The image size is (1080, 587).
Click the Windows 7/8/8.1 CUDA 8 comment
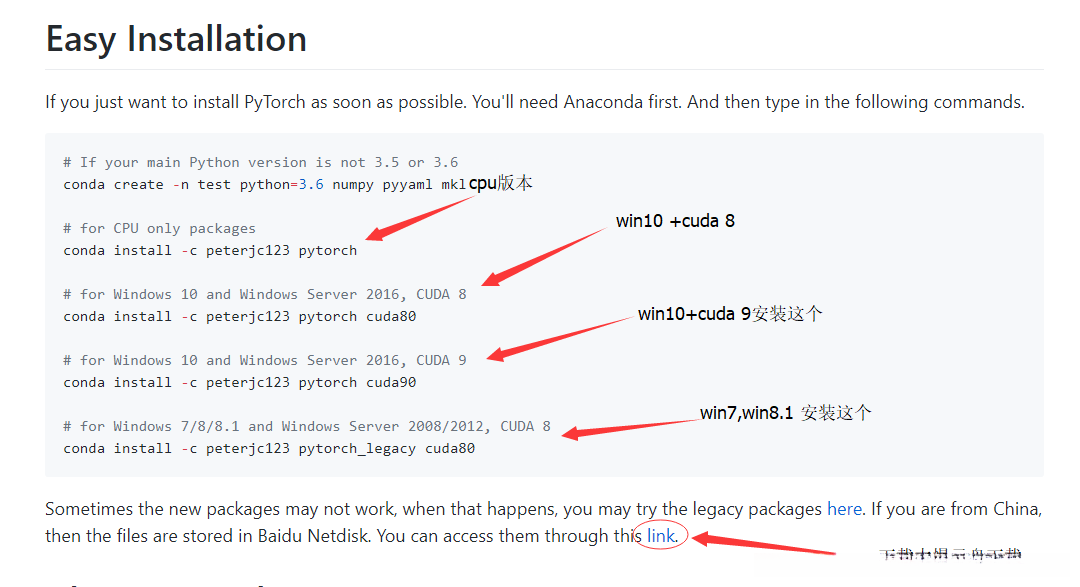306,426
